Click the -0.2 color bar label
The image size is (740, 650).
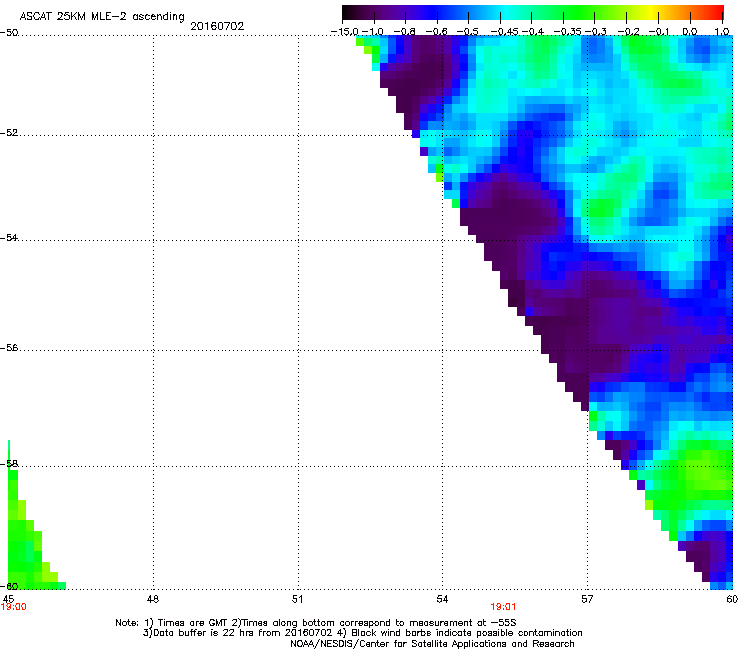[x=629, y=32]
